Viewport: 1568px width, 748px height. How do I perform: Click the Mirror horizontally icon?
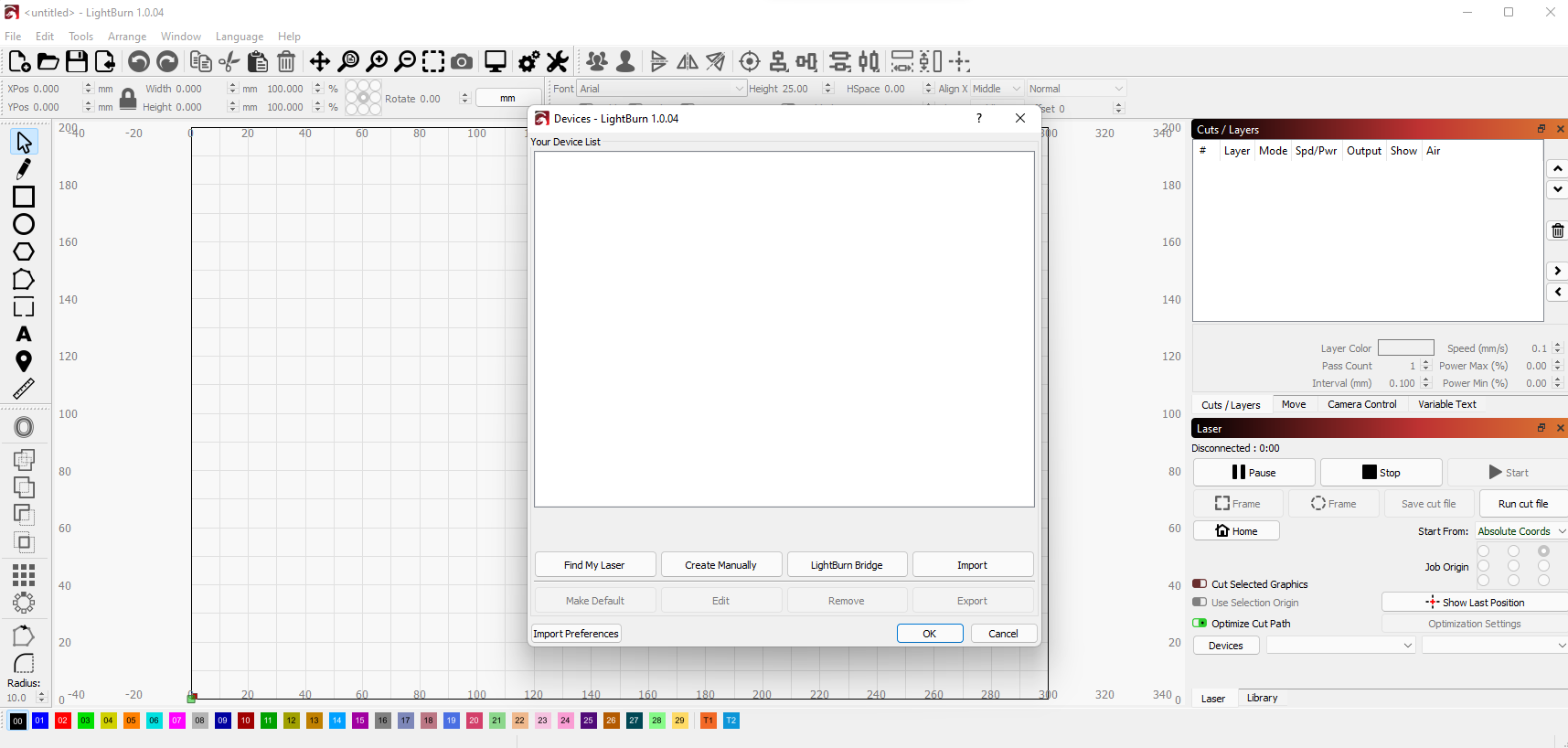[x=688, y=61]
